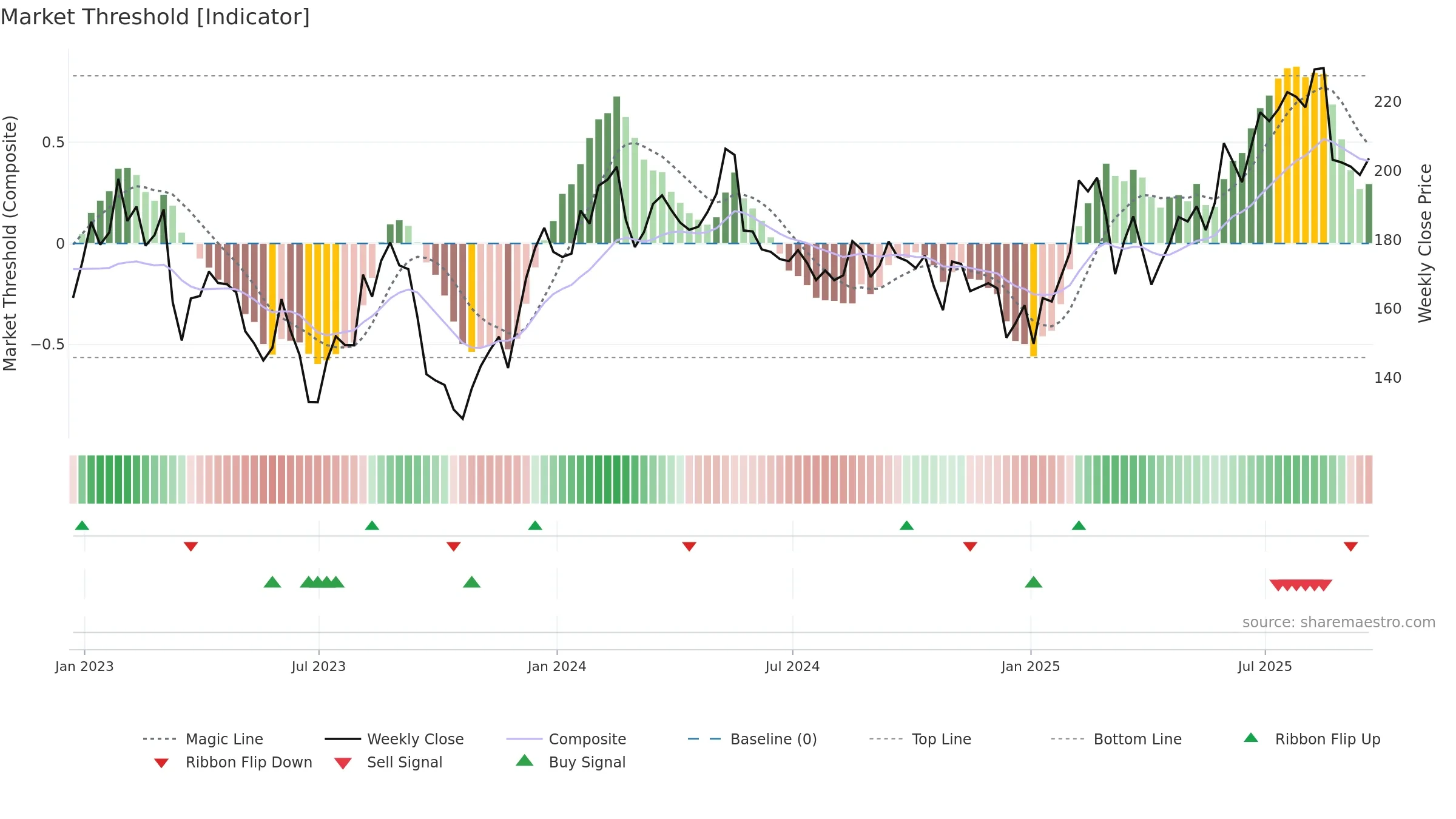Toggle the Magic Line legend entry
The width and height of the screenshot is (1456, 819).
click(x=203, y=739)
